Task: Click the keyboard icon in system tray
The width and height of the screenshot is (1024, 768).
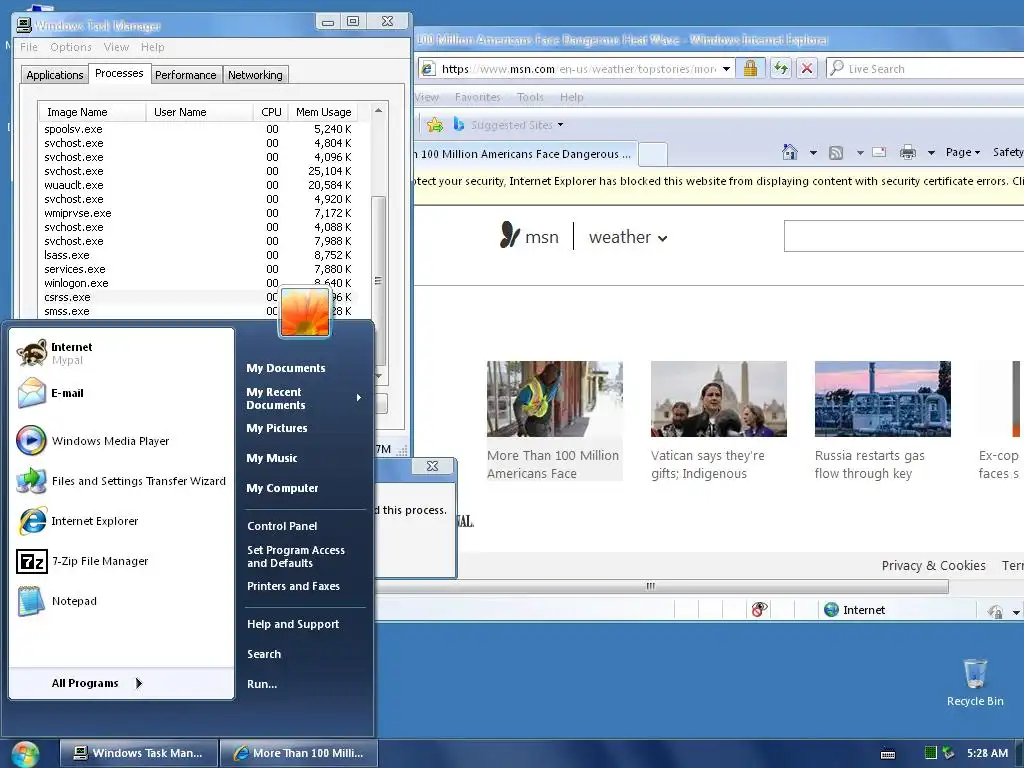Action: pos(888,754)
